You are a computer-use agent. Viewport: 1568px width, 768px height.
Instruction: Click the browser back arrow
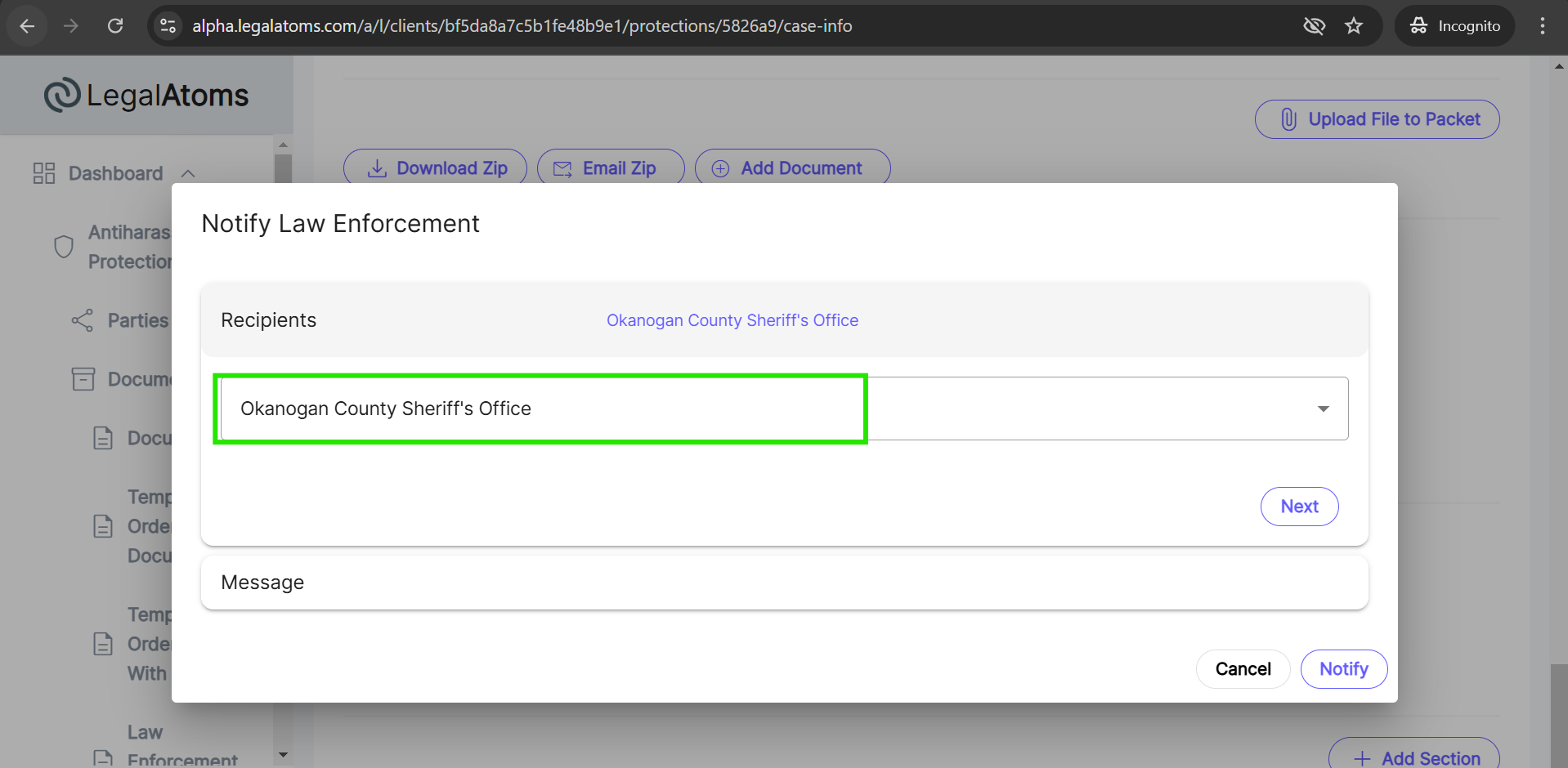(x=27, y=26)
